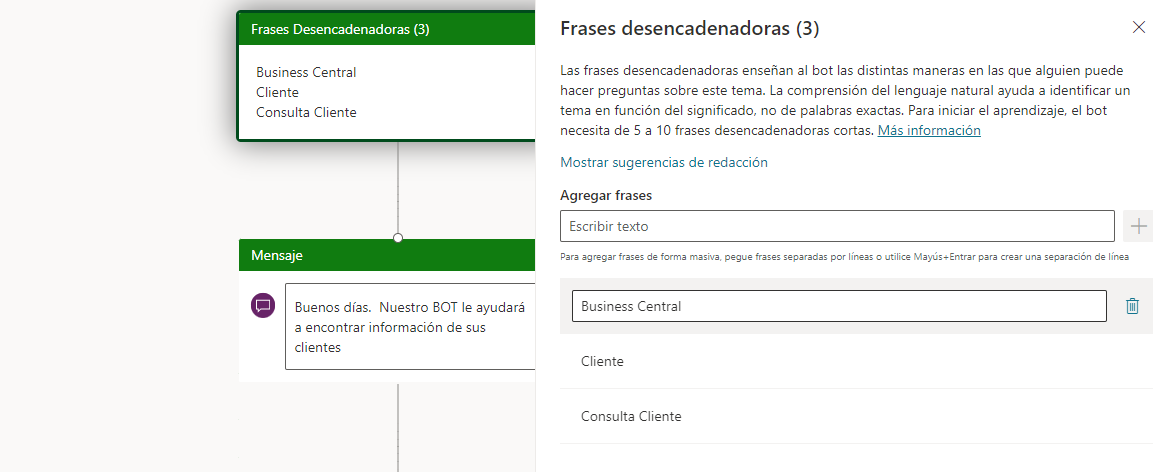The image size is (1153, 472).
Task: Click the purple message chat icon
Action: tap(263, 305)
